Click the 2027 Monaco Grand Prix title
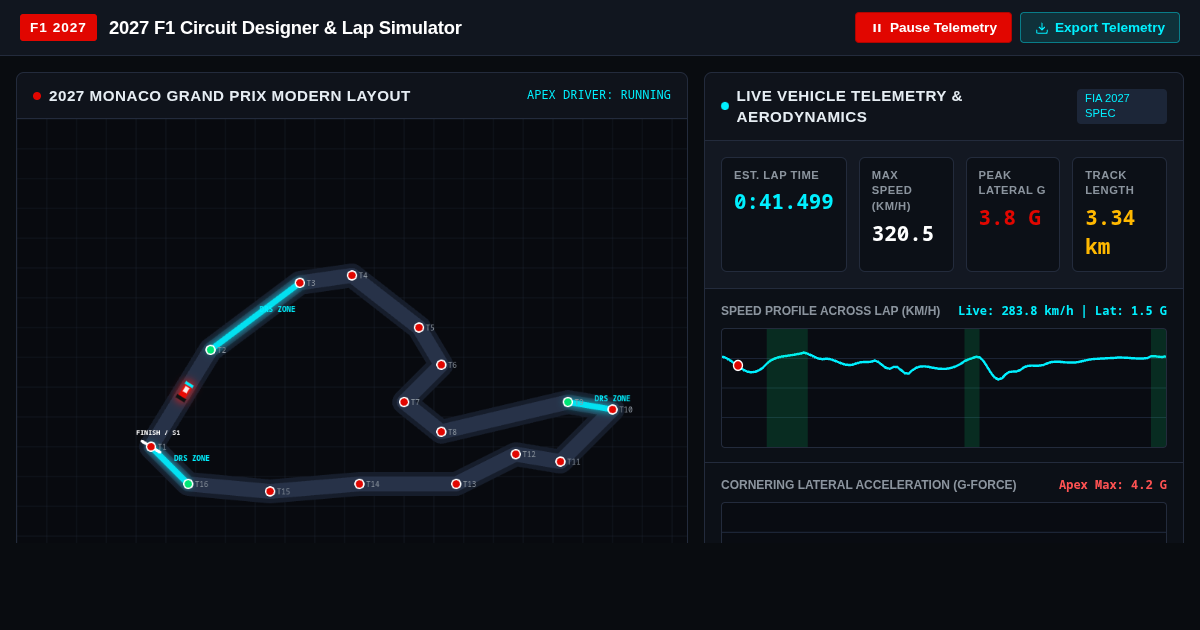 coord(230,96)
